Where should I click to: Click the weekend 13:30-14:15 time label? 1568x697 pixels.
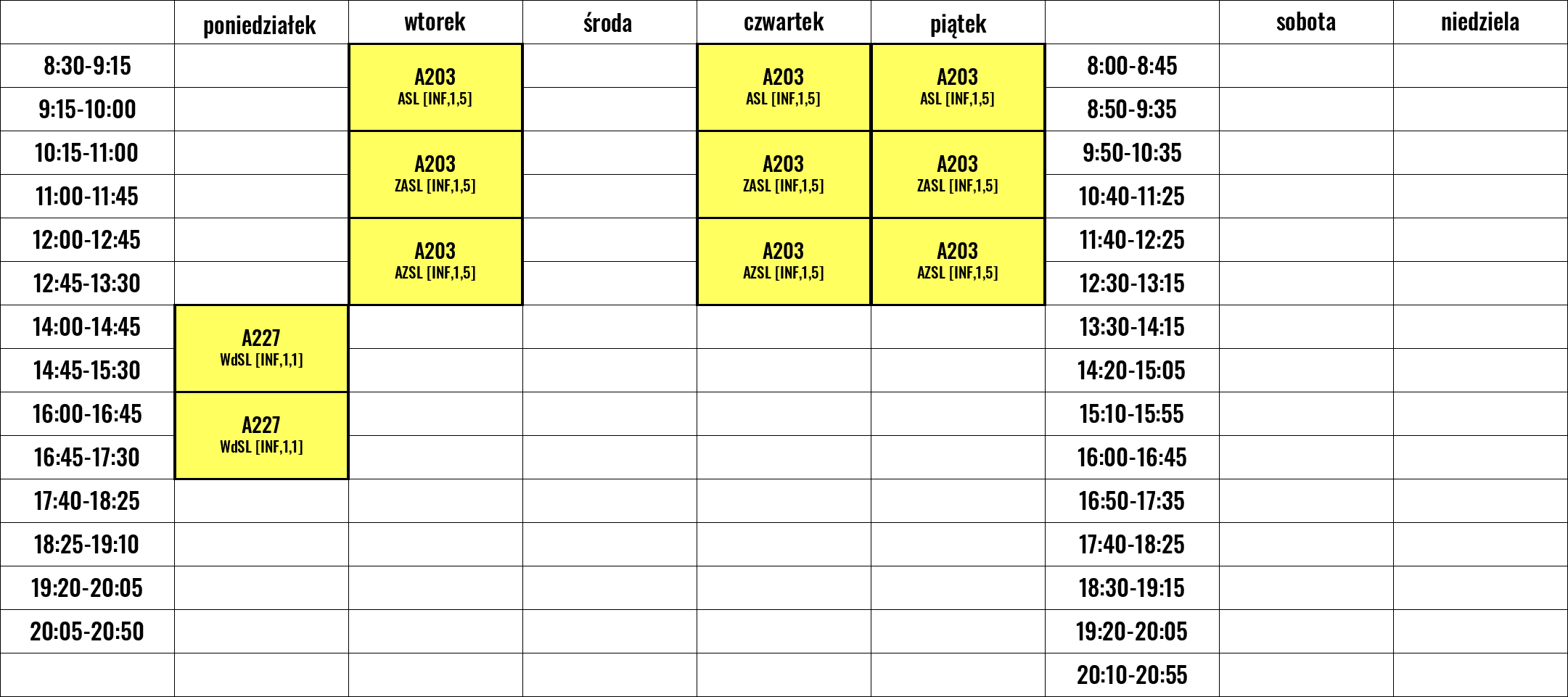click(x=1132, y=327)
